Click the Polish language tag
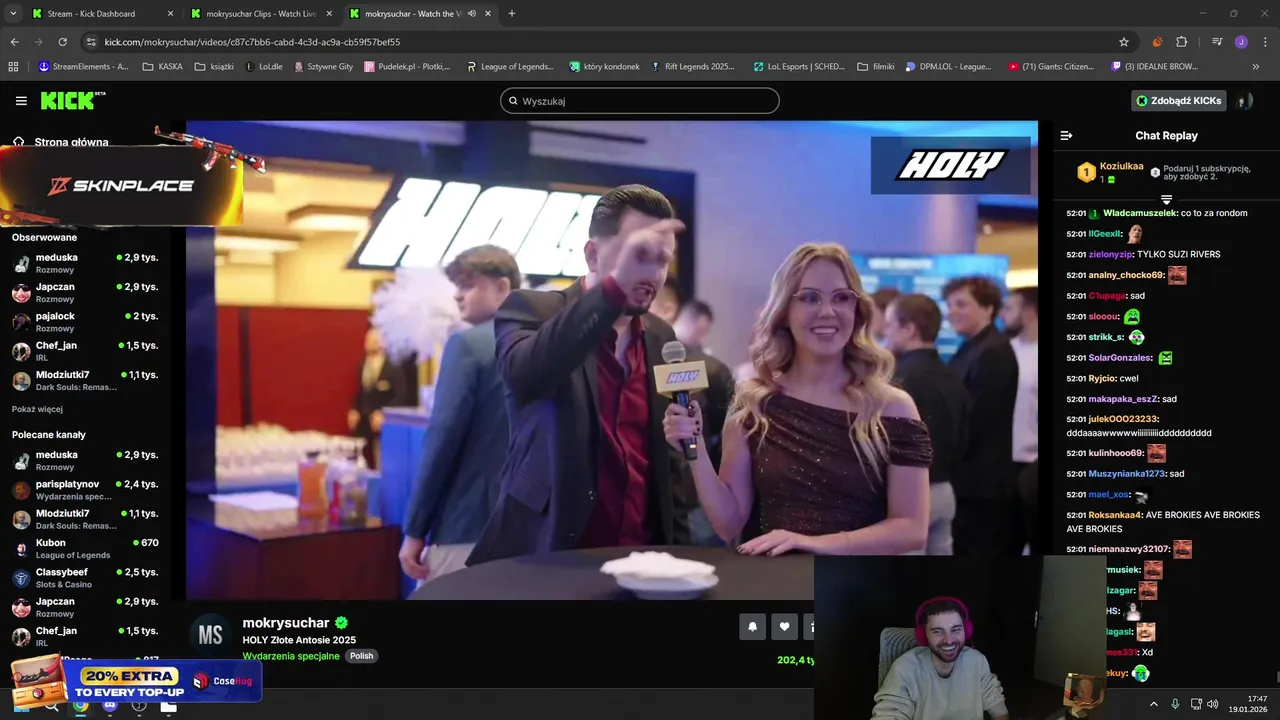Image resolution: width=1280 pixels, height=720 pixels. (x=361, y=656)
